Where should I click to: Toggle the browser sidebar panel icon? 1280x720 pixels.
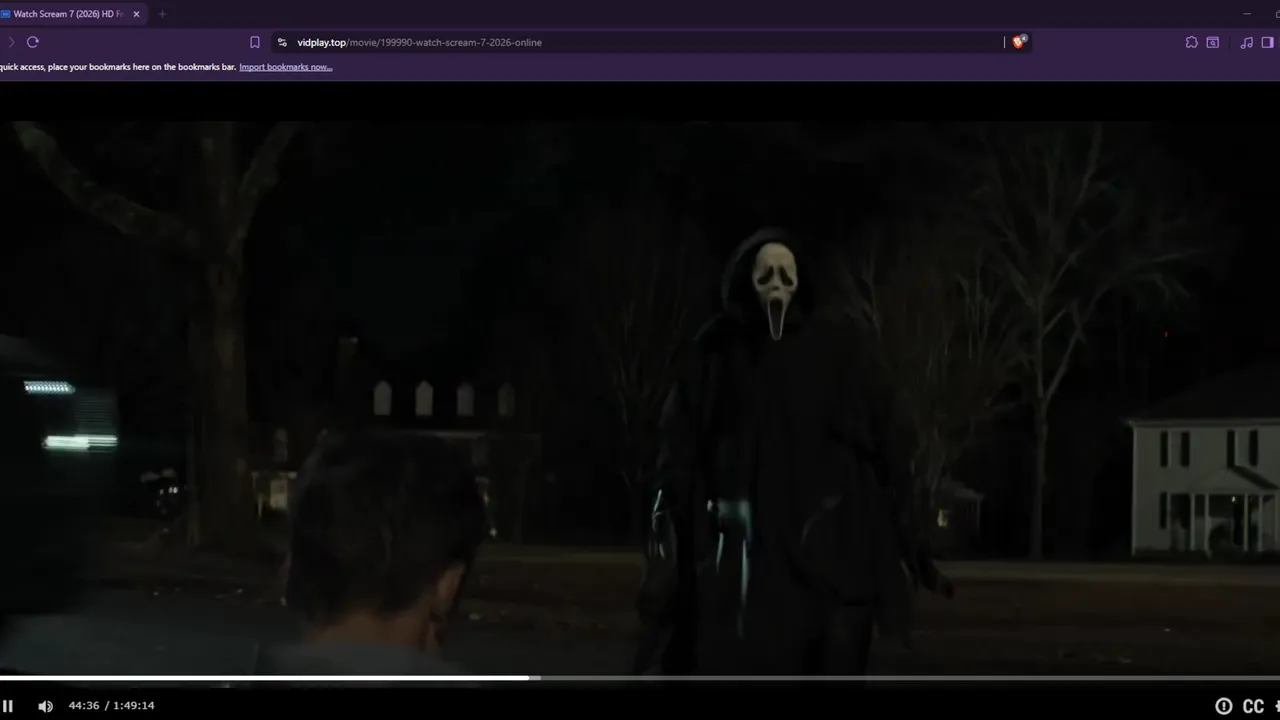pos(1268,42)
